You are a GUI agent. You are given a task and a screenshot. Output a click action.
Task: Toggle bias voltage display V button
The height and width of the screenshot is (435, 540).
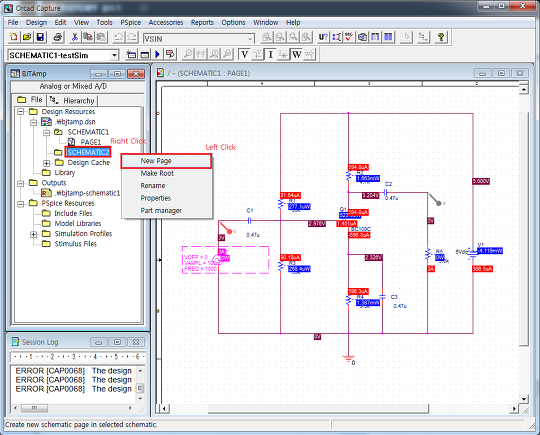pos(245,54)
